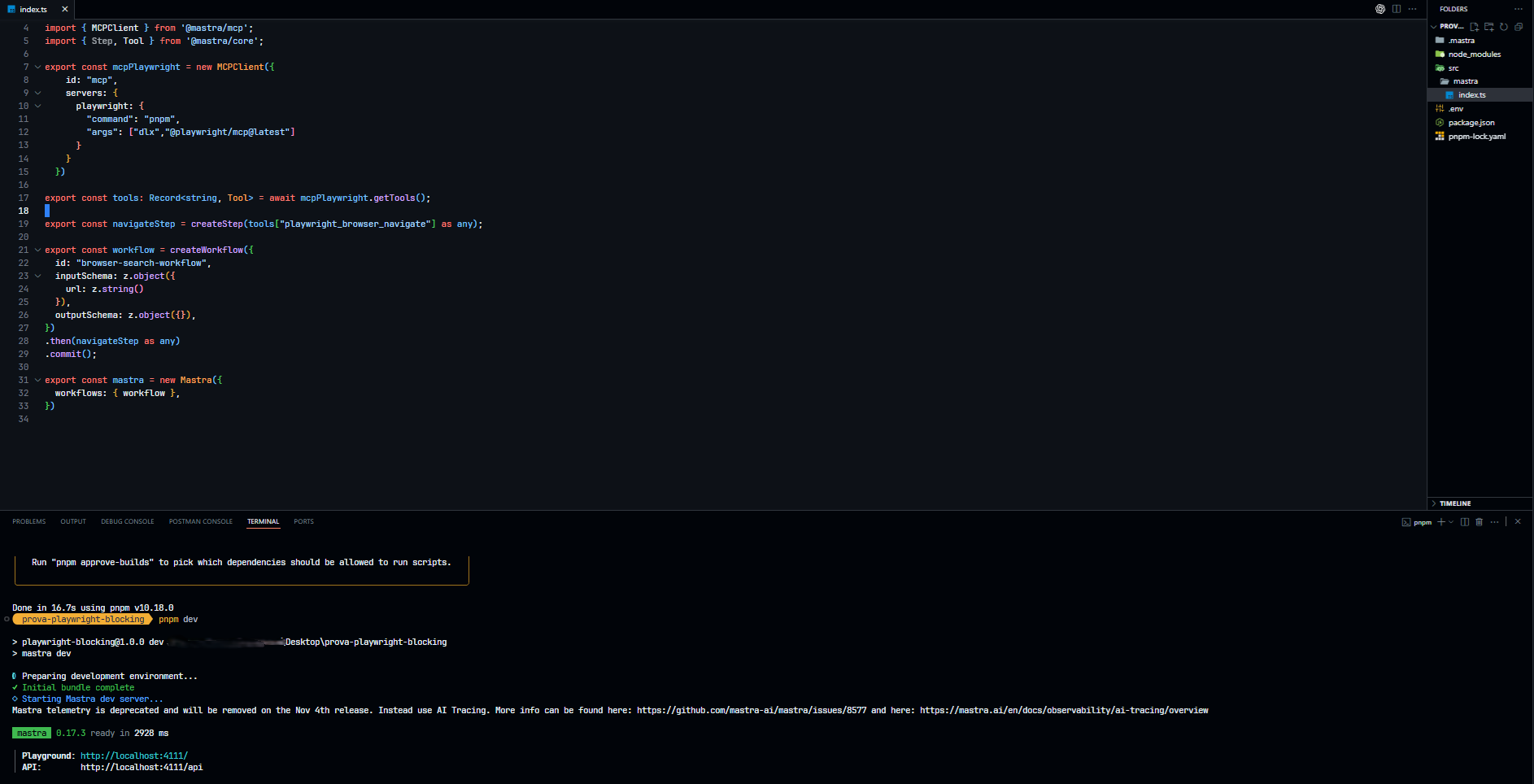Launch a new terminal with plus icon
The width and height of the screenshot is (1534, 784).
click(x=1440, y=522)
